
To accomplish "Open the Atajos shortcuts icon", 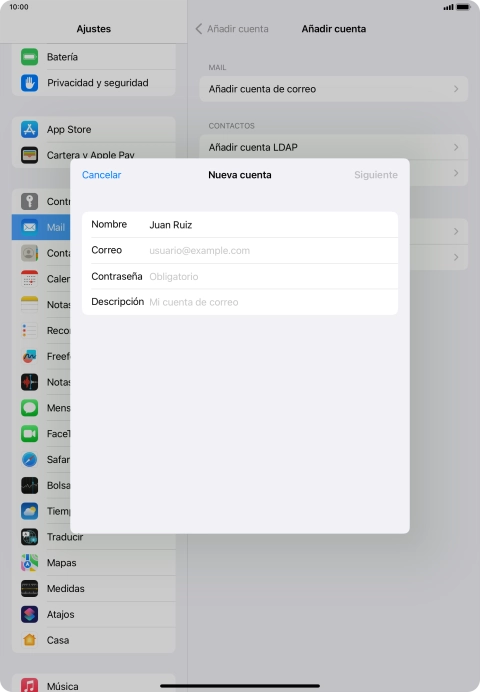I will [30, 614].
